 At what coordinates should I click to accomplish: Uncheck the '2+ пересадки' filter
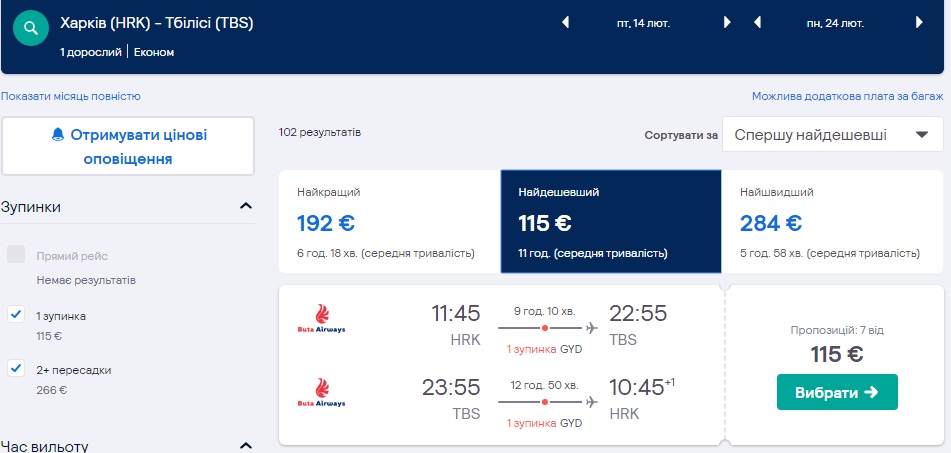coord(16,369)
